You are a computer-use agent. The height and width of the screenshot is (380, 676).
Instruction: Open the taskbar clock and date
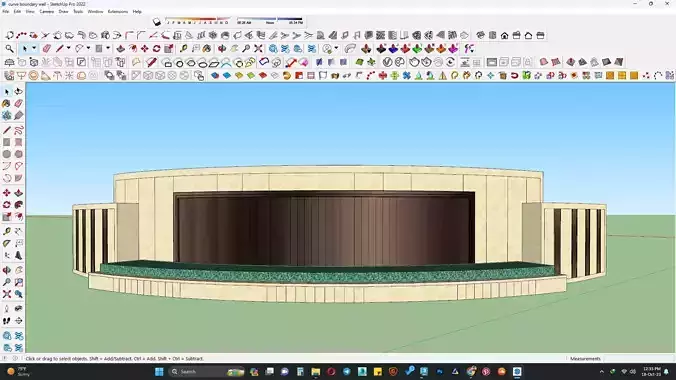pyautogui.click(x=651, y=371)
